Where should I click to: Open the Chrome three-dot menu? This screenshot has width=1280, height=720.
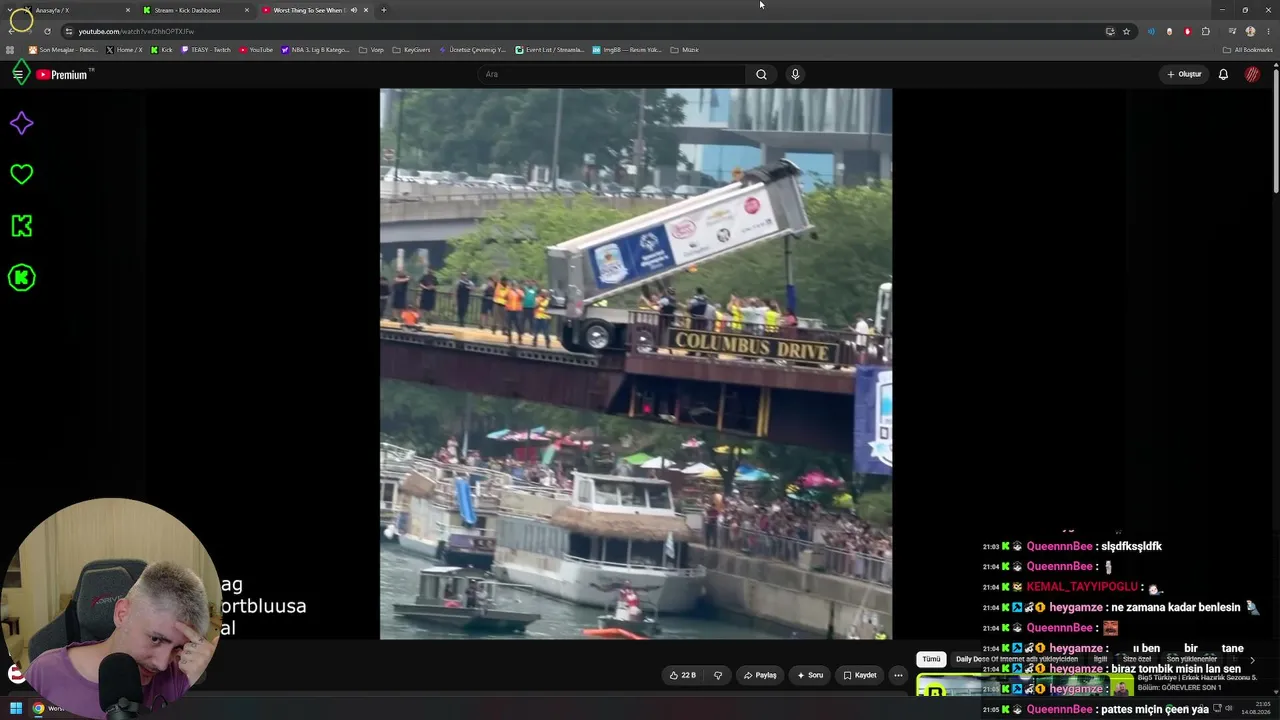coord(1268,31)
